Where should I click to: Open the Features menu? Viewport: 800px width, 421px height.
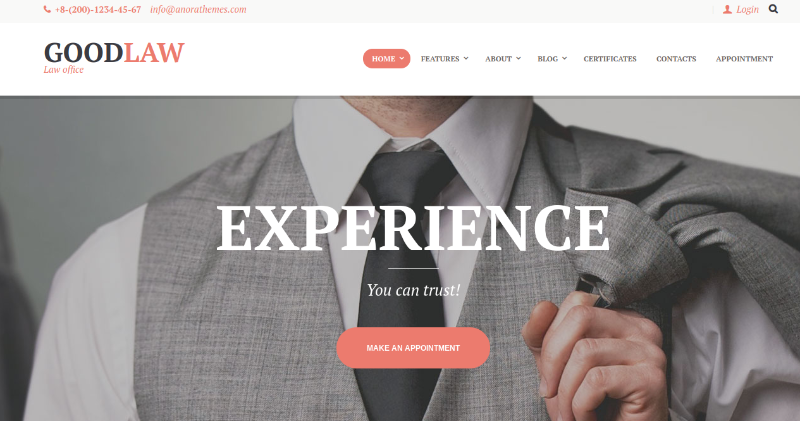tap(440, 59)
